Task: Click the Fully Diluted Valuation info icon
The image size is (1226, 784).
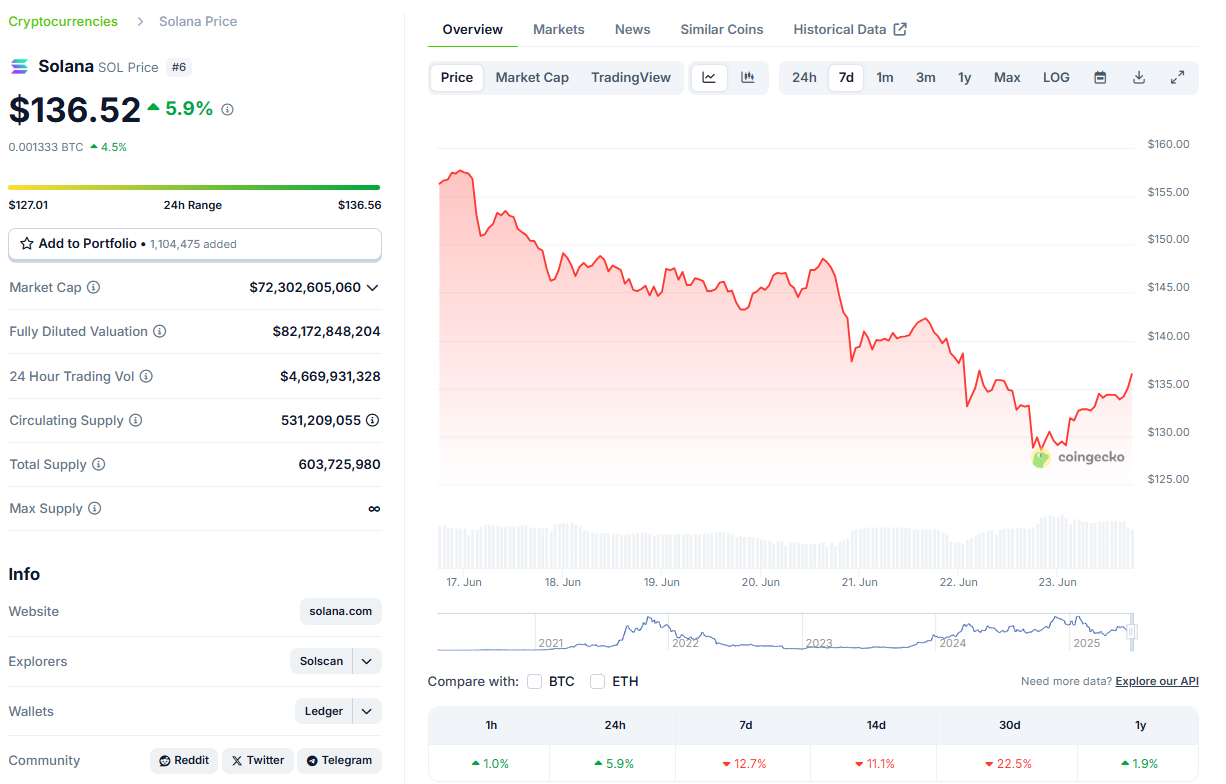Action: coord(160,332)
